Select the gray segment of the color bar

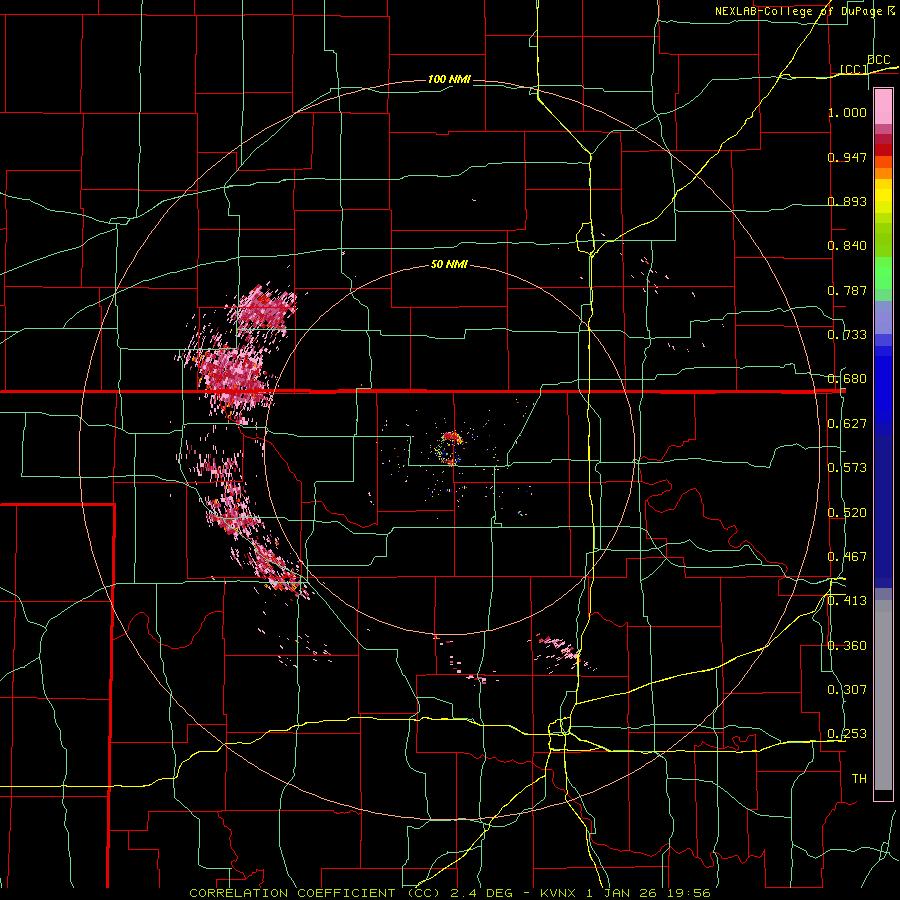[883, 695]
